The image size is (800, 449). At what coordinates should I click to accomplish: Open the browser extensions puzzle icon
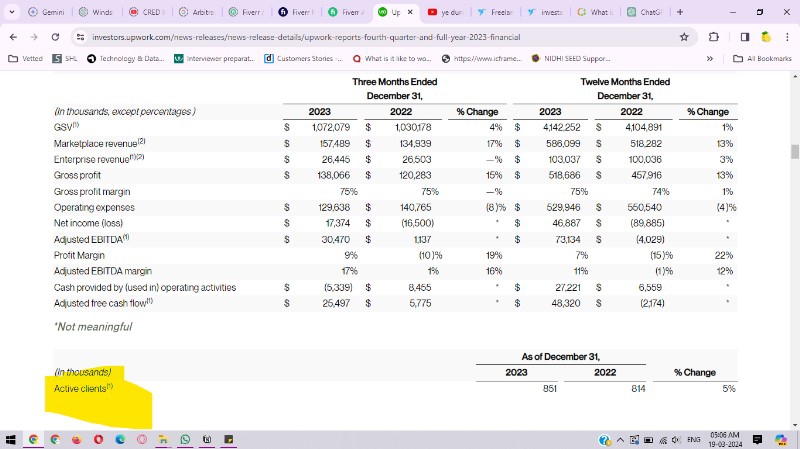[x=714, y=37]
